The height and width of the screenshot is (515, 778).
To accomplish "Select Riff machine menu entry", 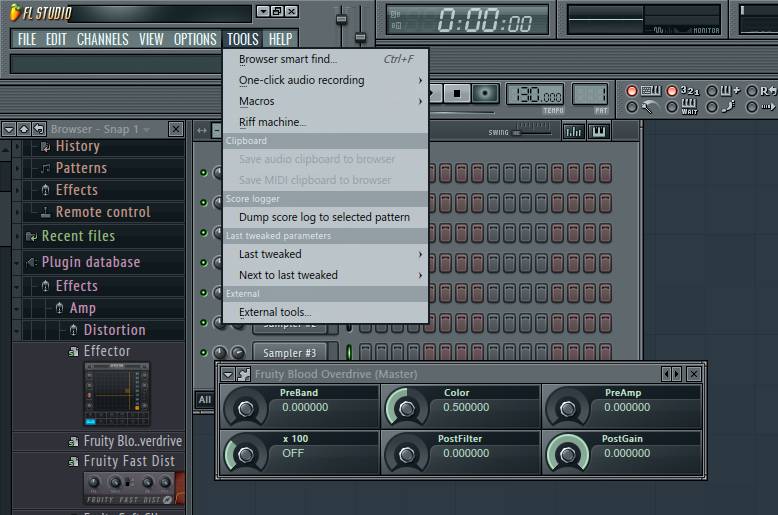I will coord(325,122).
